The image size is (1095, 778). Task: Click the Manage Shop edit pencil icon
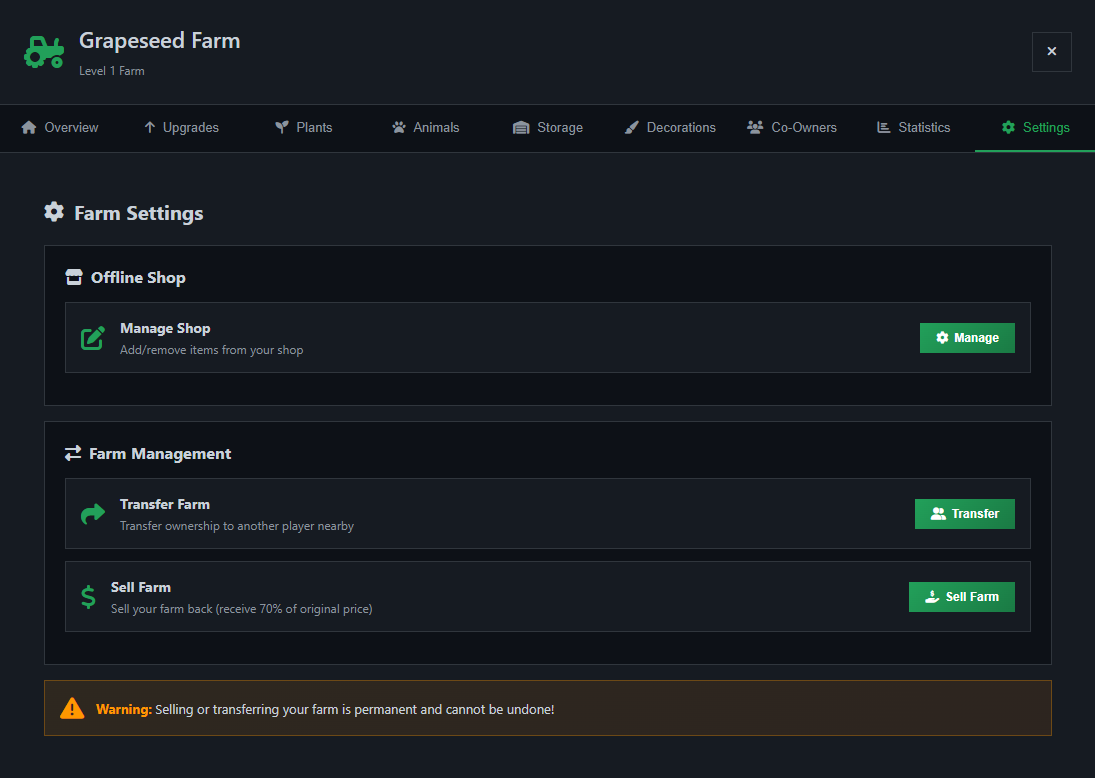point(93,338)
